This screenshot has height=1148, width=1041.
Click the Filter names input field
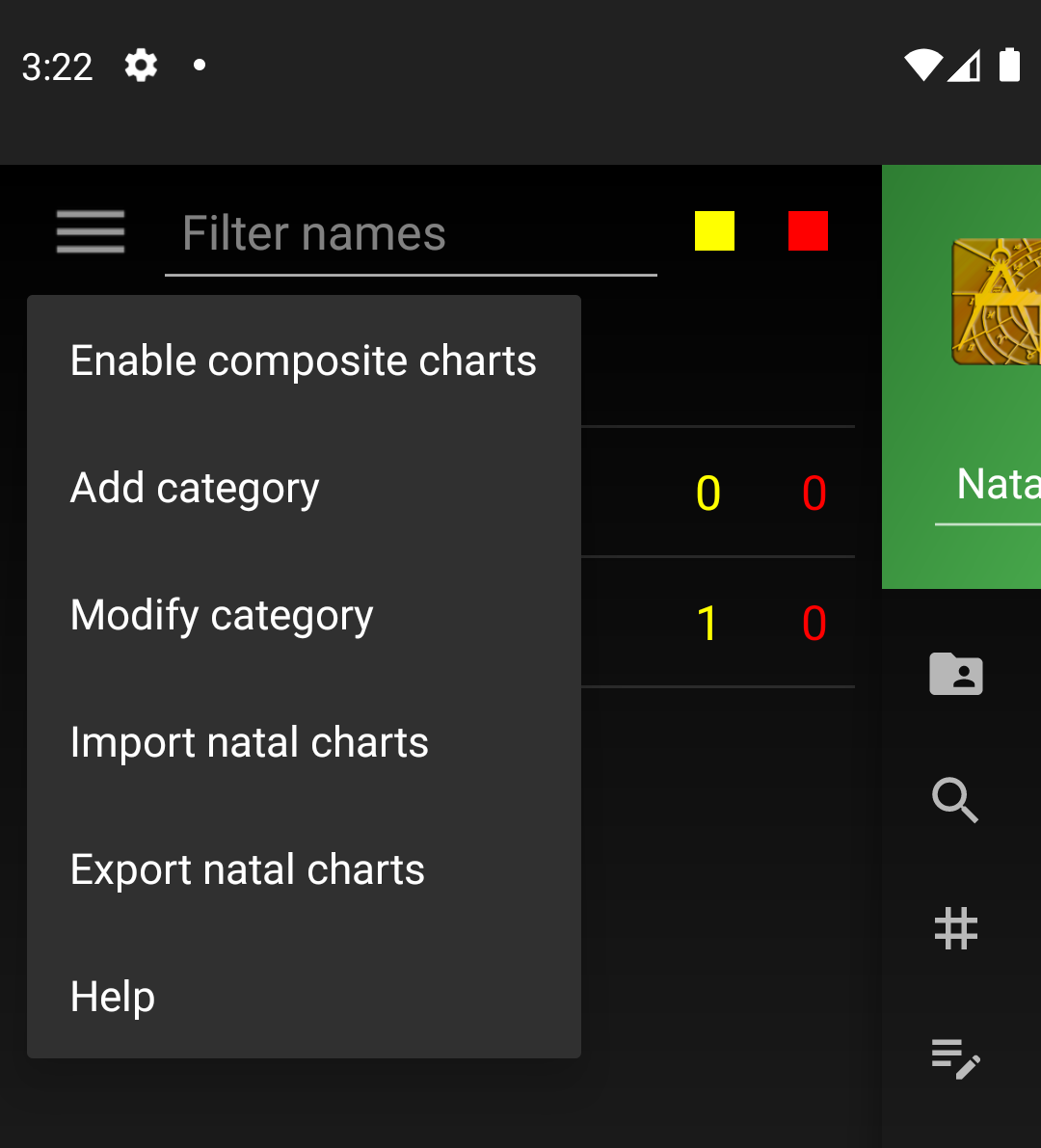tap(411, 234)
